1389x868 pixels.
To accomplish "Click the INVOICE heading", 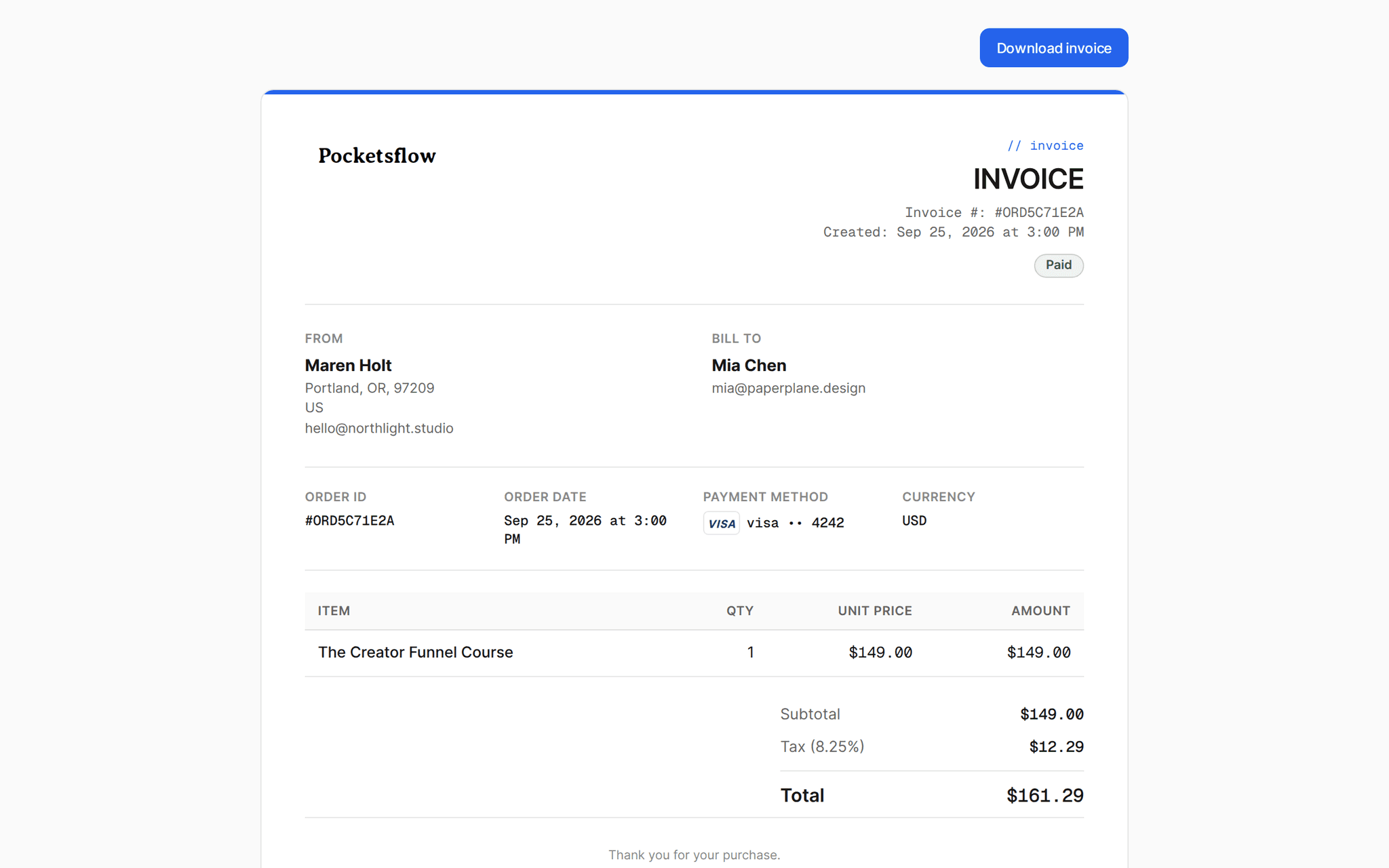I will tap(1028, 179).
